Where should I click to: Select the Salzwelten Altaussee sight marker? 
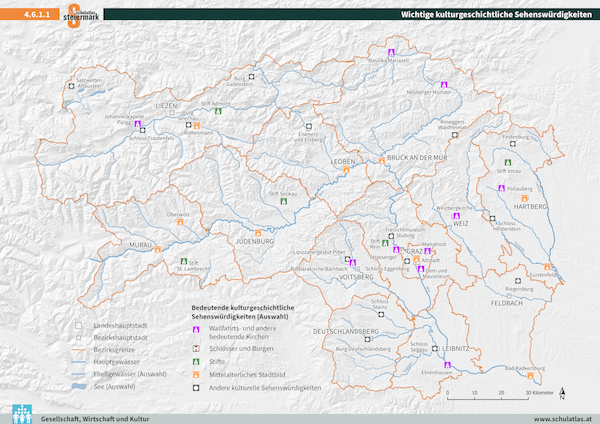[x=71, y=86]
